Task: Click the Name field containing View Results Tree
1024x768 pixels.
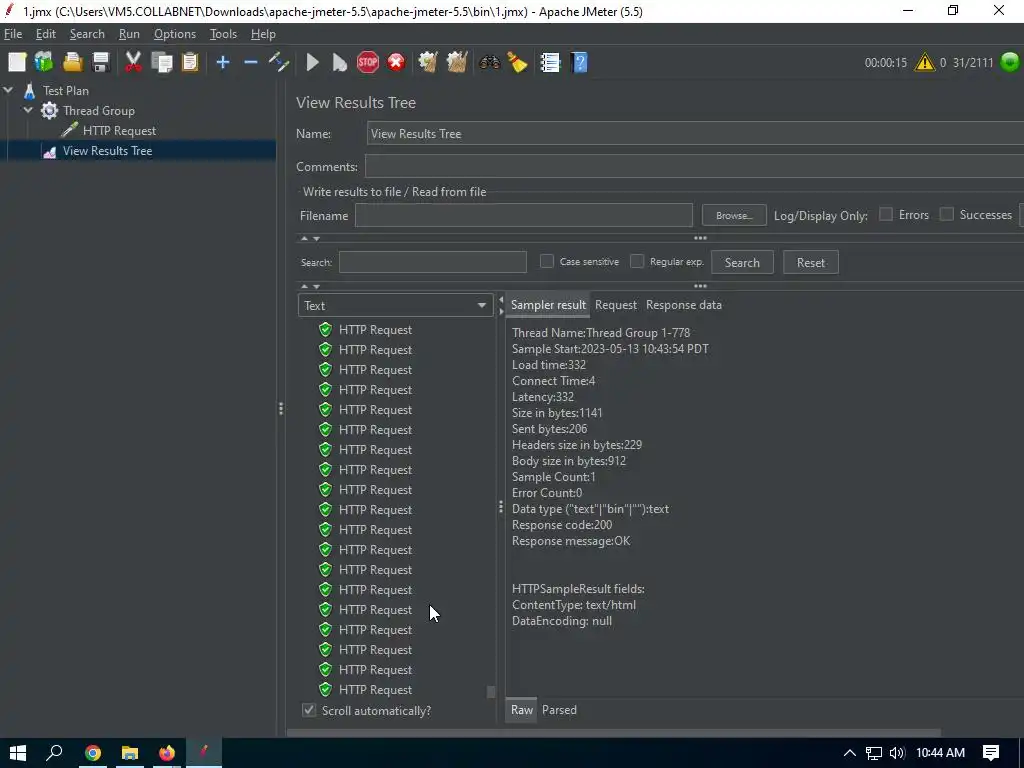Action: tap(696, 134)
